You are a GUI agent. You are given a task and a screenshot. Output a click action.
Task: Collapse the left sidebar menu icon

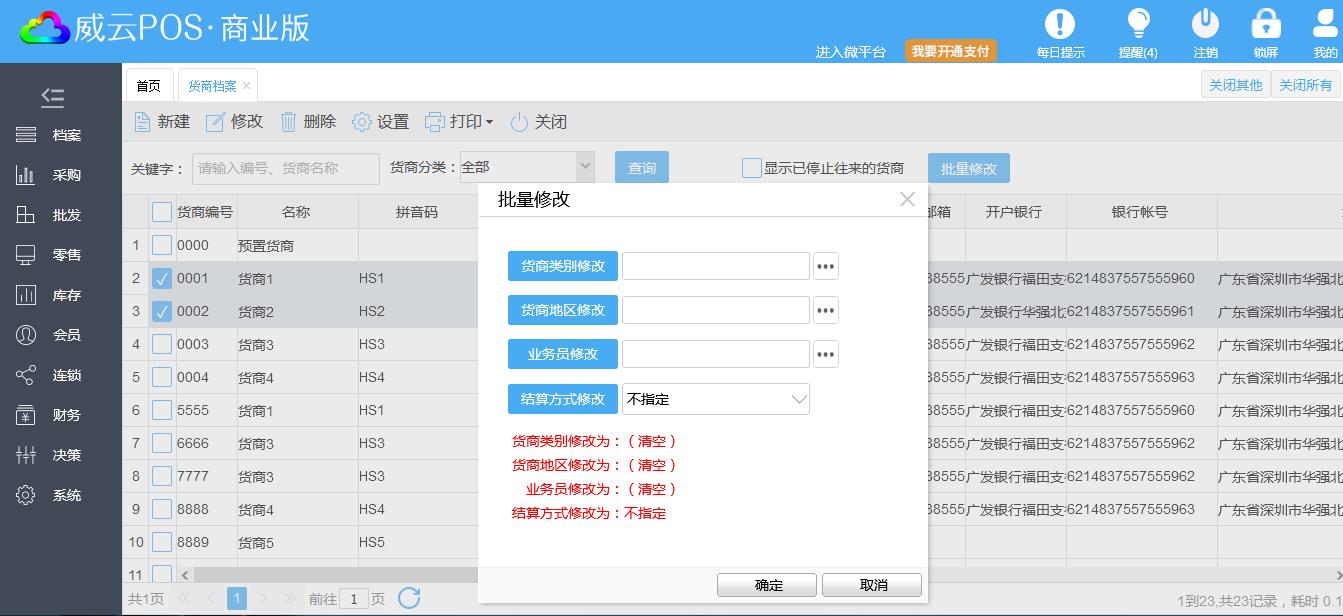pyautogui.click(x=53, y=97)
